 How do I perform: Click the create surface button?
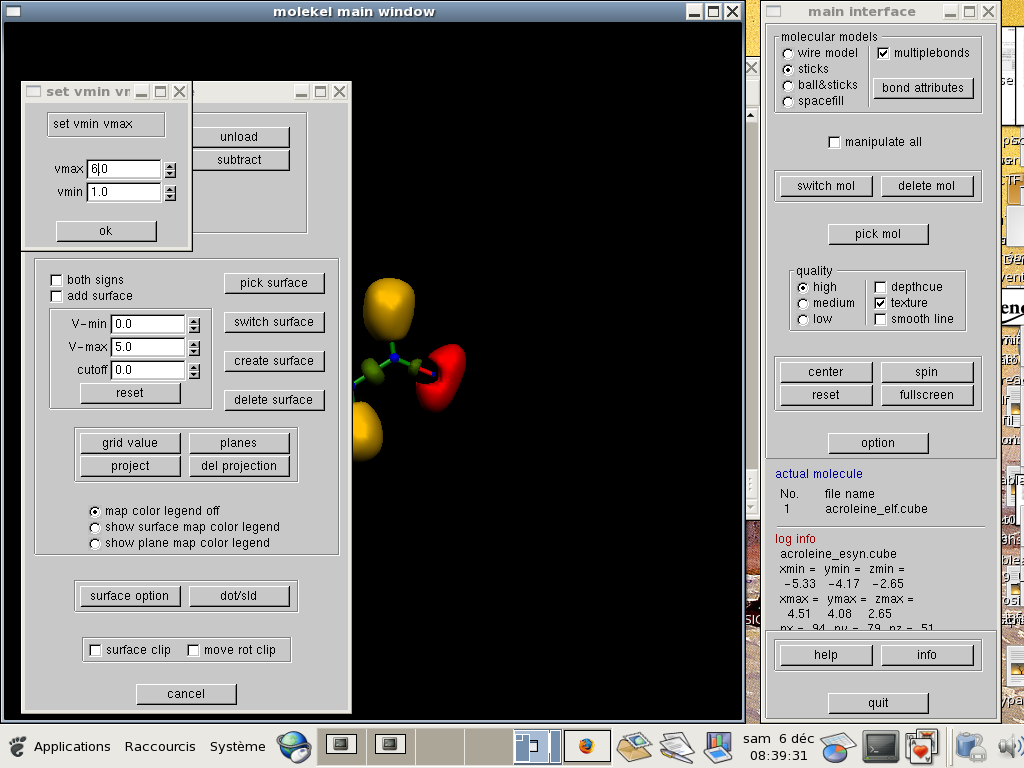pyautogui.click(x=274, y=361)
